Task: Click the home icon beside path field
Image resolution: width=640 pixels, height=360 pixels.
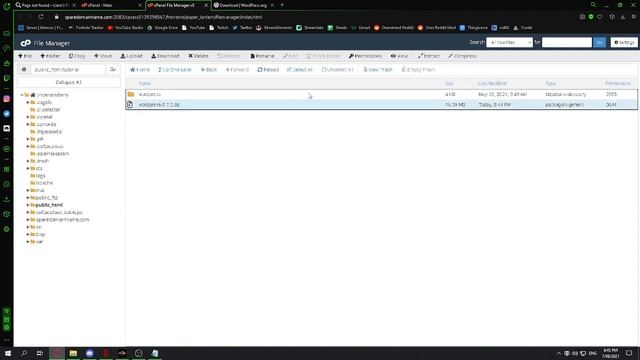Action: [24, 69]
